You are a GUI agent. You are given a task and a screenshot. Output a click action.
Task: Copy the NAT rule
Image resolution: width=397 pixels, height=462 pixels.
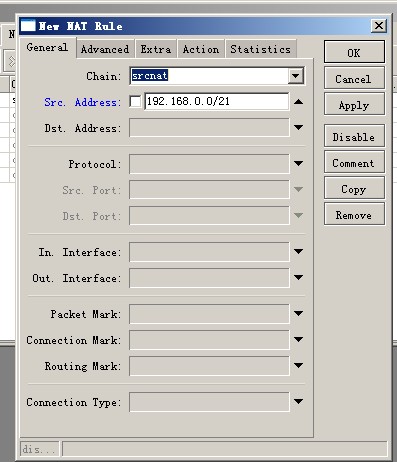pos(354,189)
